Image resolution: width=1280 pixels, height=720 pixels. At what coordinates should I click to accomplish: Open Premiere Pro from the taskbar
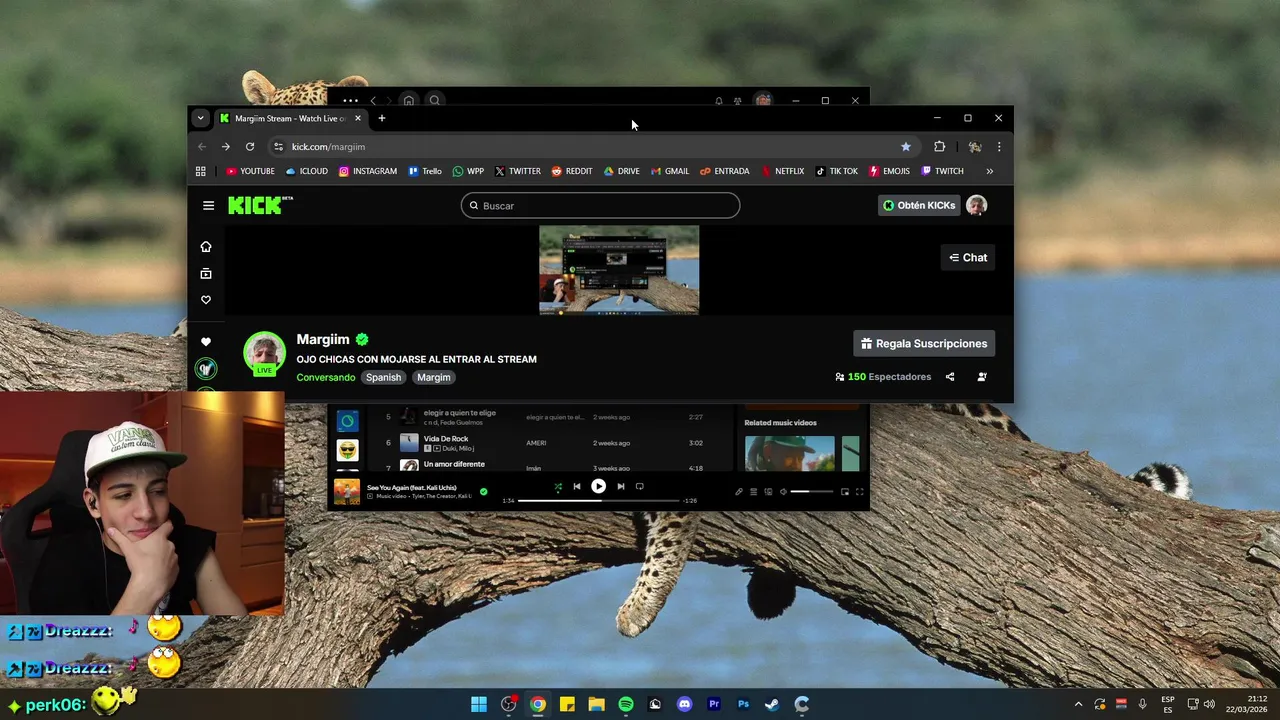coord(714,704)
